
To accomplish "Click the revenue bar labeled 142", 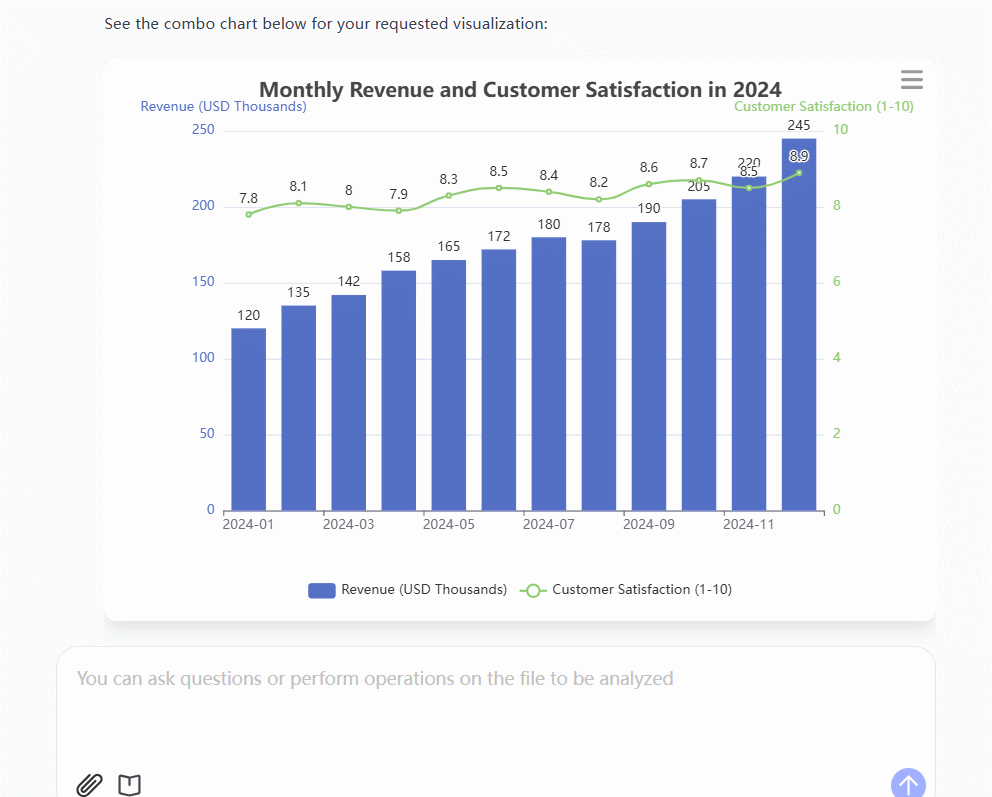I will coord(349,405).
